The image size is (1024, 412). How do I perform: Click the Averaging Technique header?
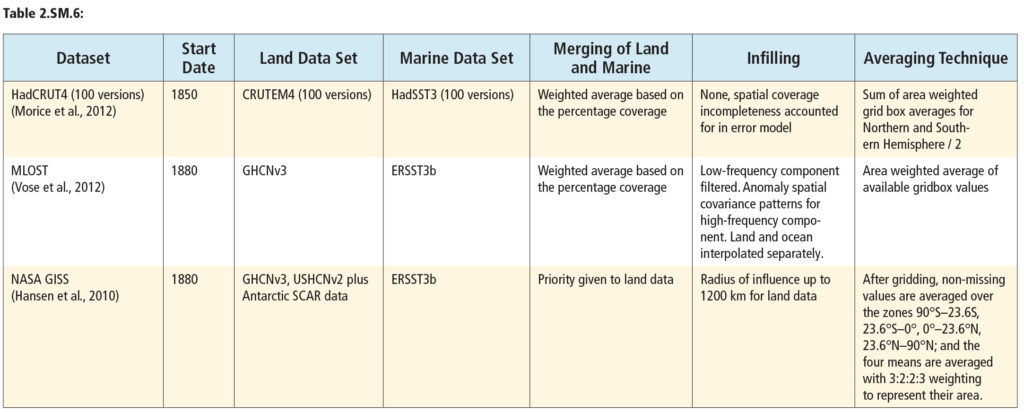point(935,58)
